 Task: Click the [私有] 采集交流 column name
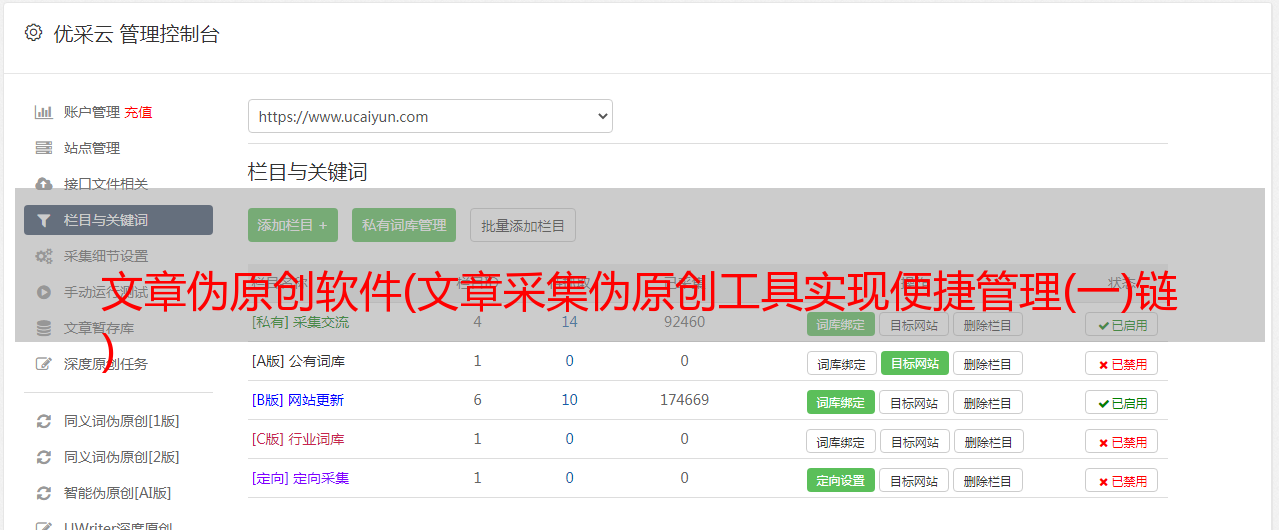[300, 322]
